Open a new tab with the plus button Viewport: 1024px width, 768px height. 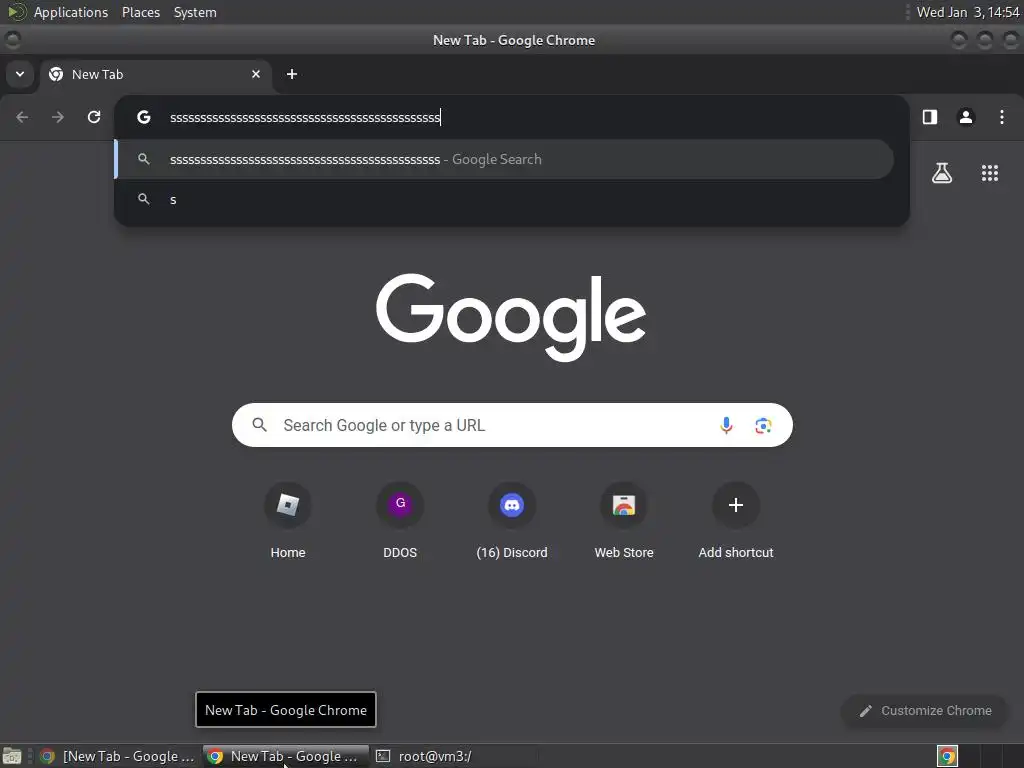click(292, 74)
